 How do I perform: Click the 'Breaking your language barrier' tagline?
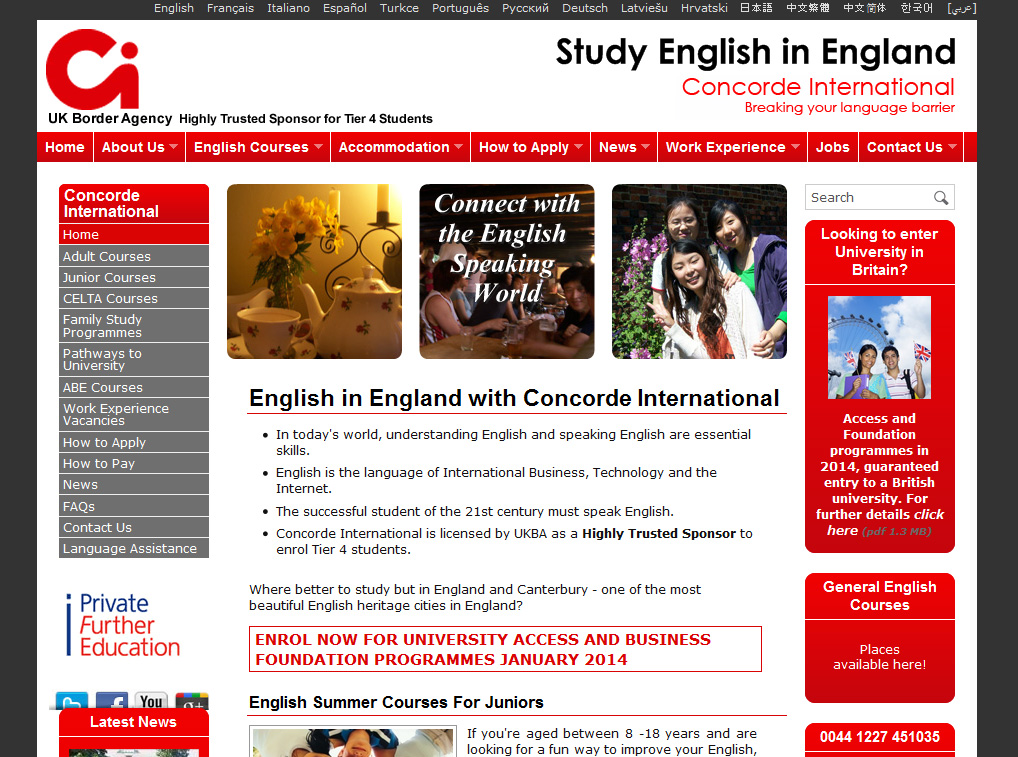coord(850,108)
